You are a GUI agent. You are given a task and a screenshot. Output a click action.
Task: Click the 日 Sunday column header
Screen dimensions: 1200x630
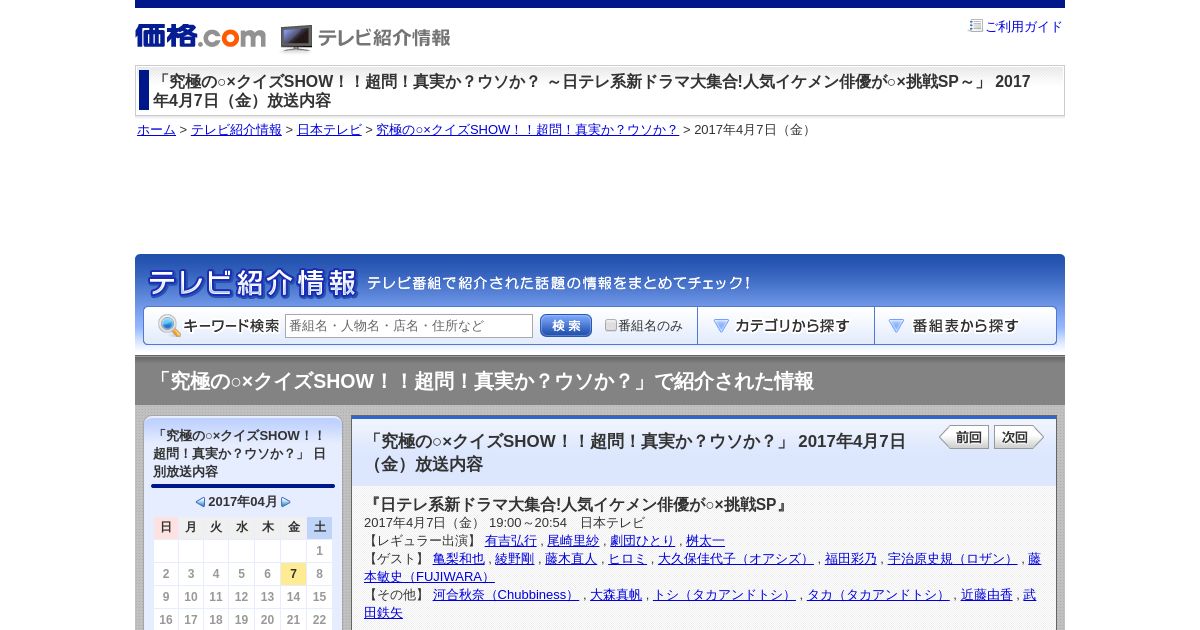(x=166, y=528)
